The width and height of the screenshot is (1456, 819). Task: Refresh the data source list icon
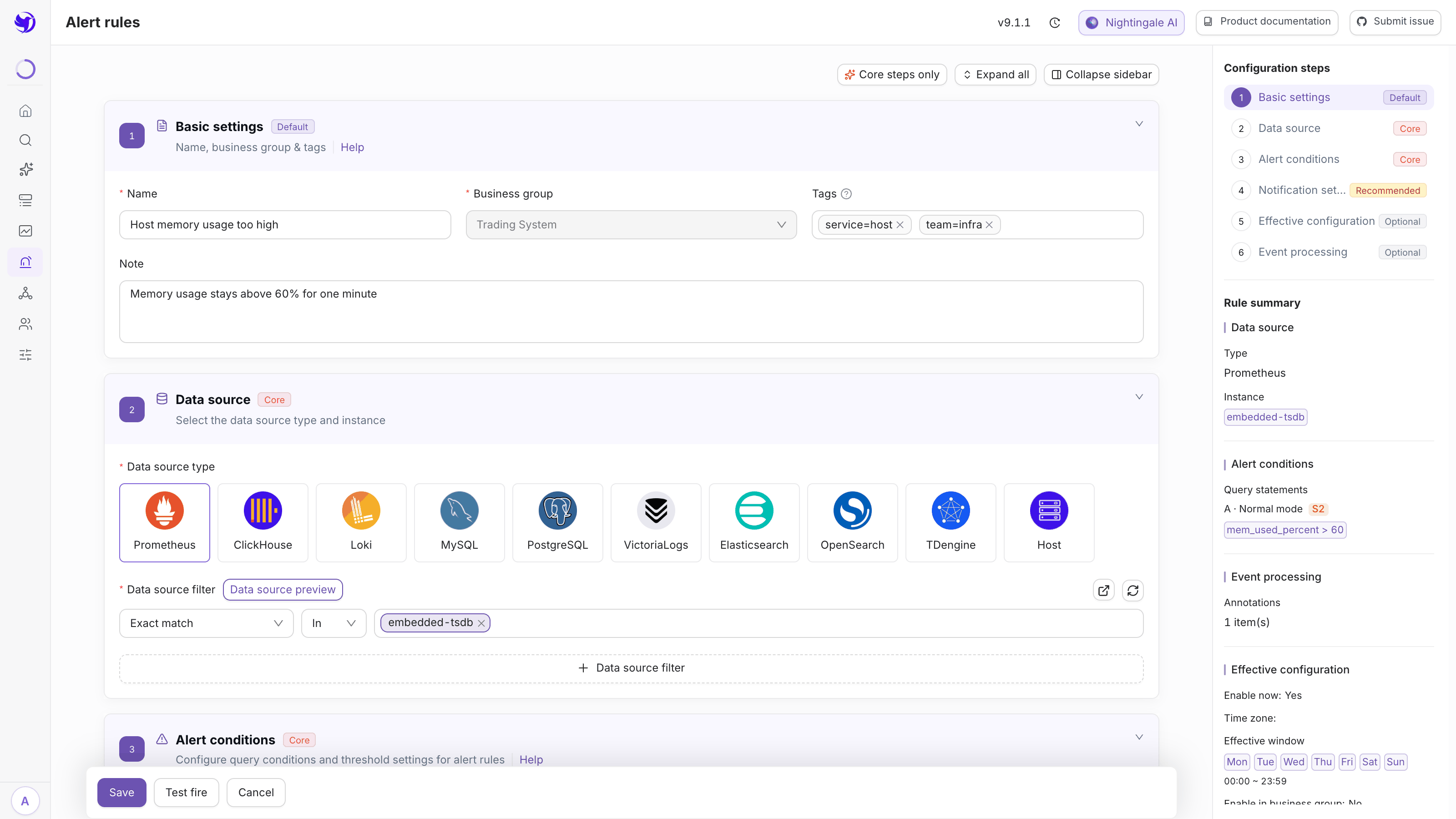(1132, 591)
